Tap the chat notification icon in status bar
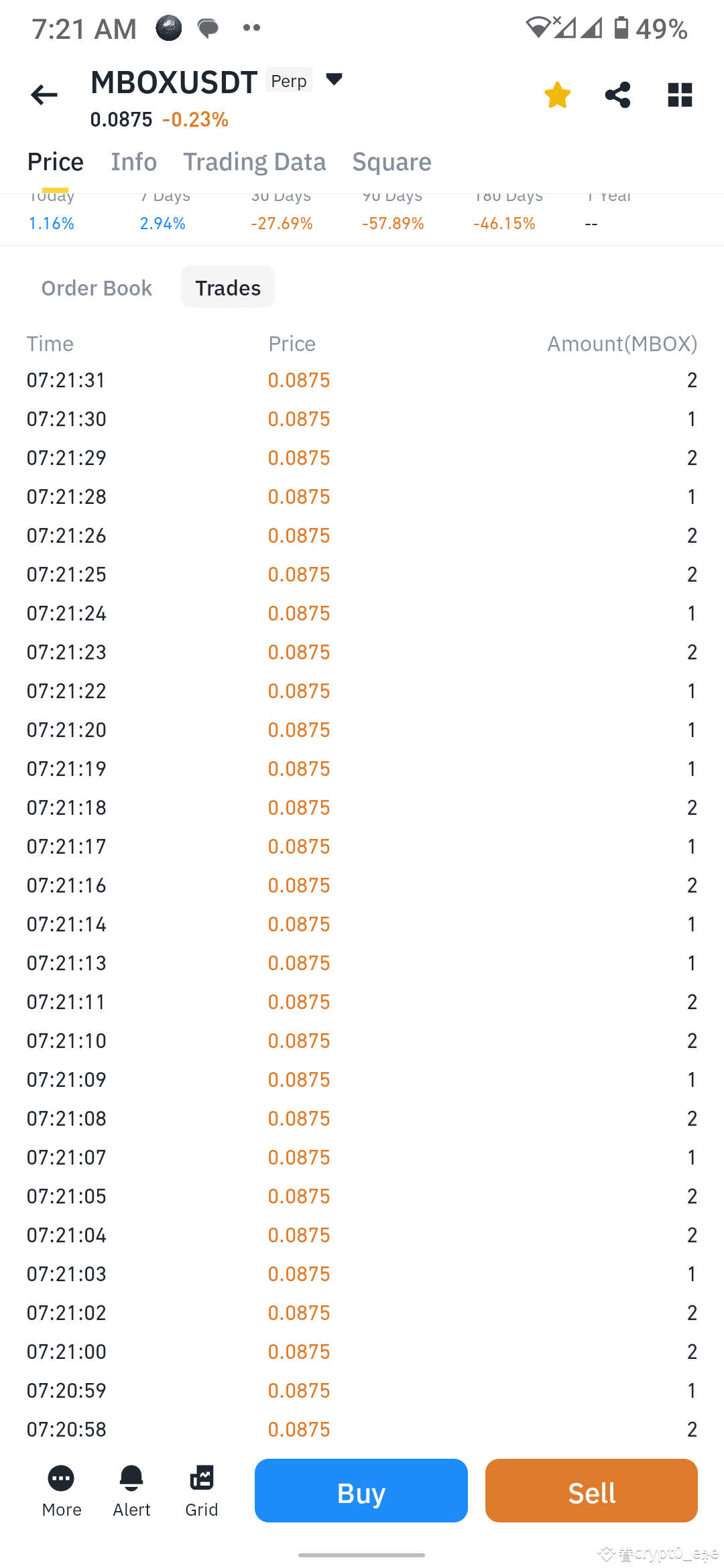 (x=208, y=28)
